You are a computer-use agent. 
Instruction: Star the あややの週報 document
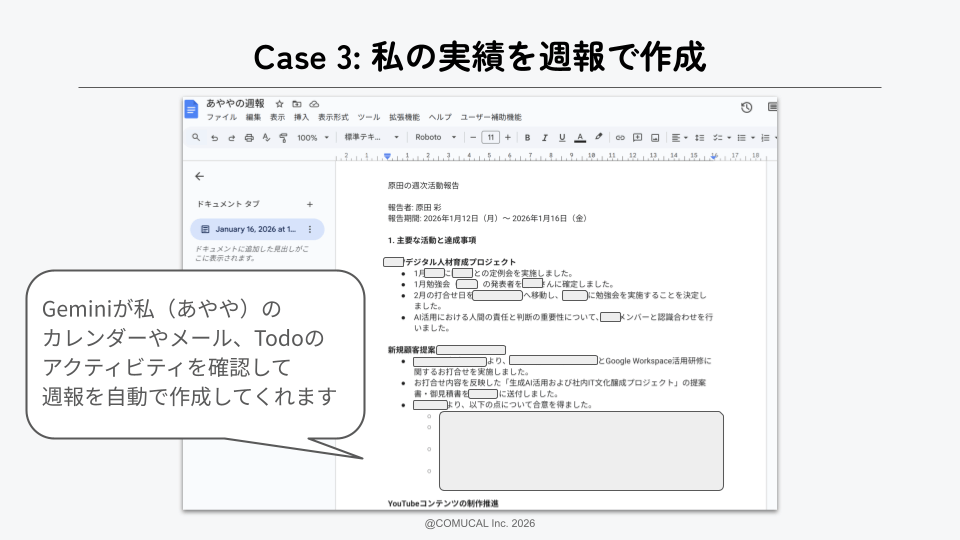tap(280, 104)
